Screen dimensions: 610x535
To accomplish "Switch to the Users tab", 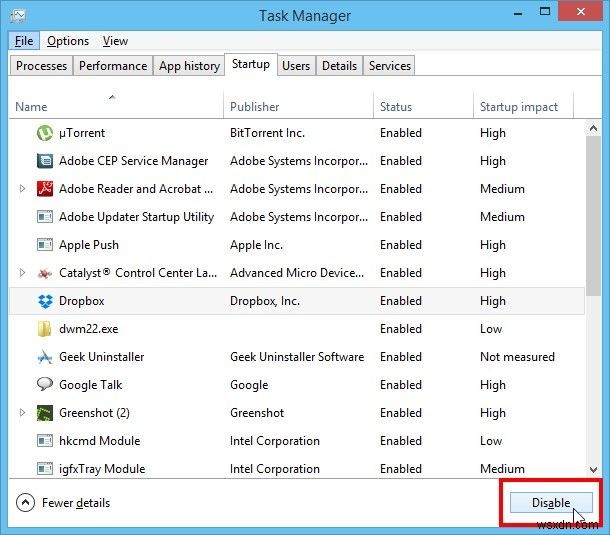I will tap(296, 66).
